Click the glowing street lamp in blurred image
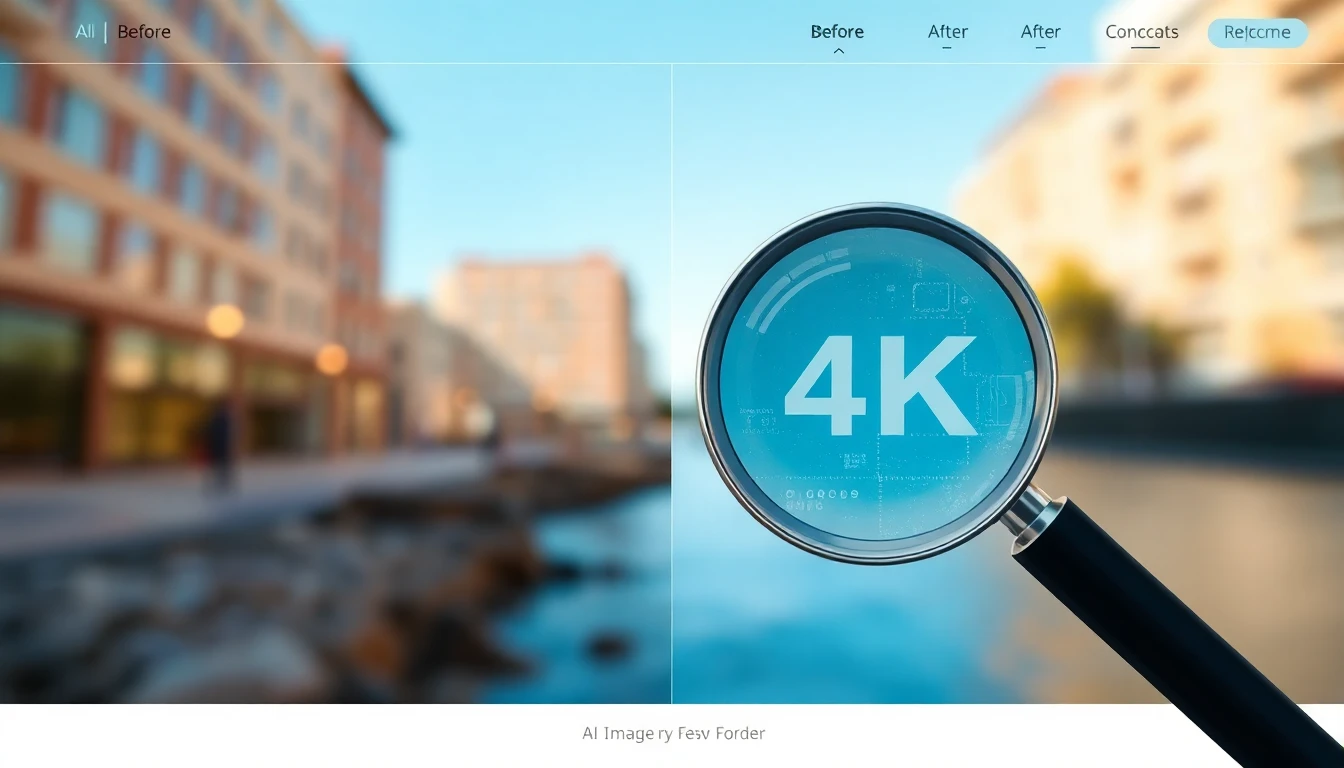The width and height of the screenshot is (1344, 768). [225, 322]
